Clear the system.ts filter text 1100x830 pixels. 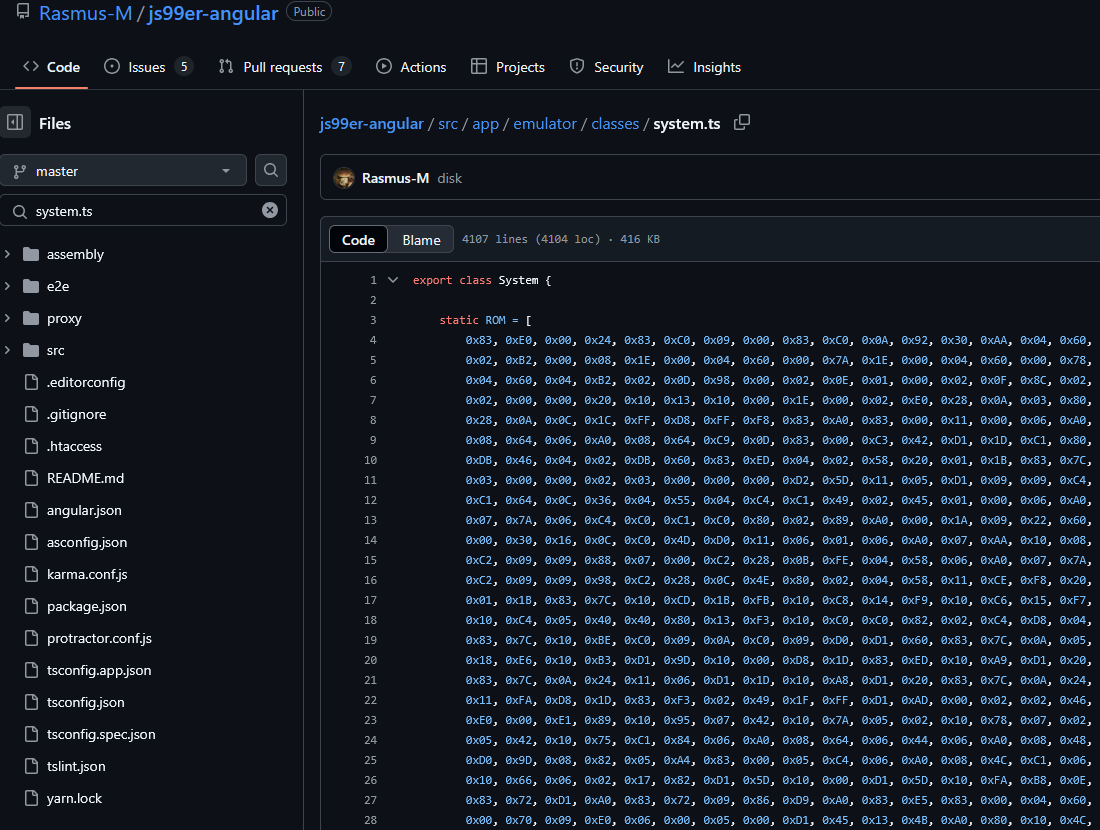pyautogui.click(x=270, y=210)
